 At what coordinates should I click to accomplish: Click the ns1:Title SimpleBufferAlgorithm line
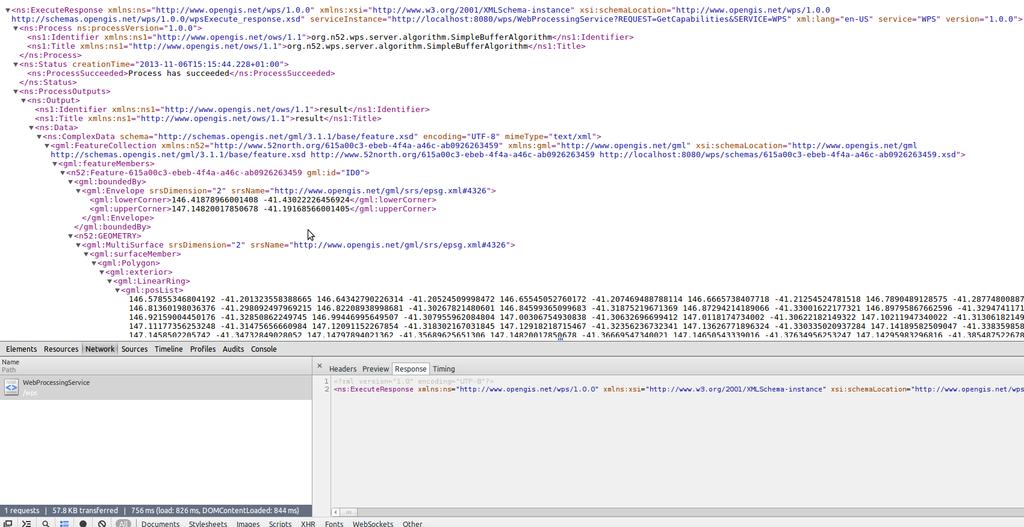(306, 47)
